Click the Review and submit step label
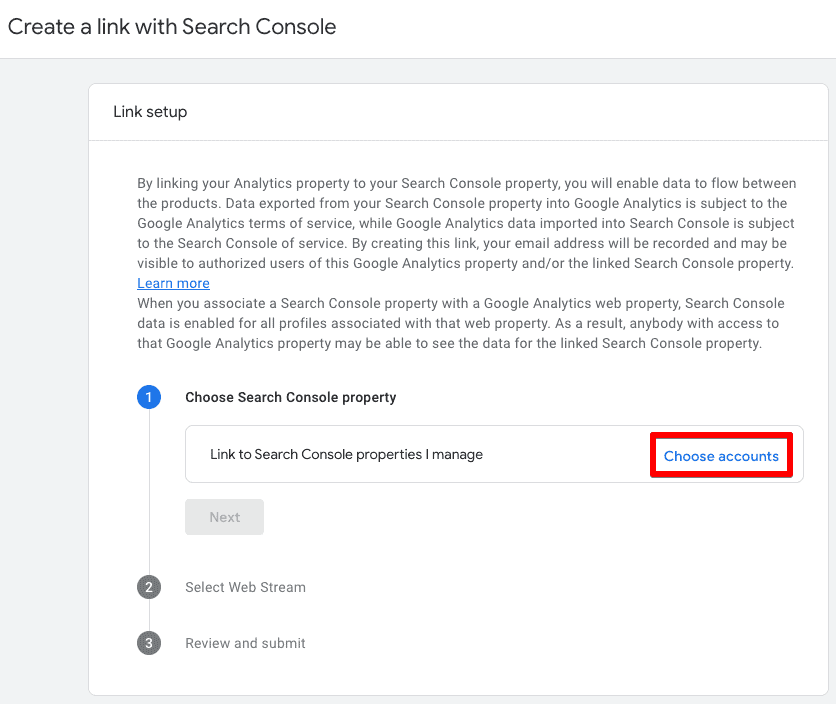Image resolution: width=836 pixels, height=704 pixels. tap(245, 643)
